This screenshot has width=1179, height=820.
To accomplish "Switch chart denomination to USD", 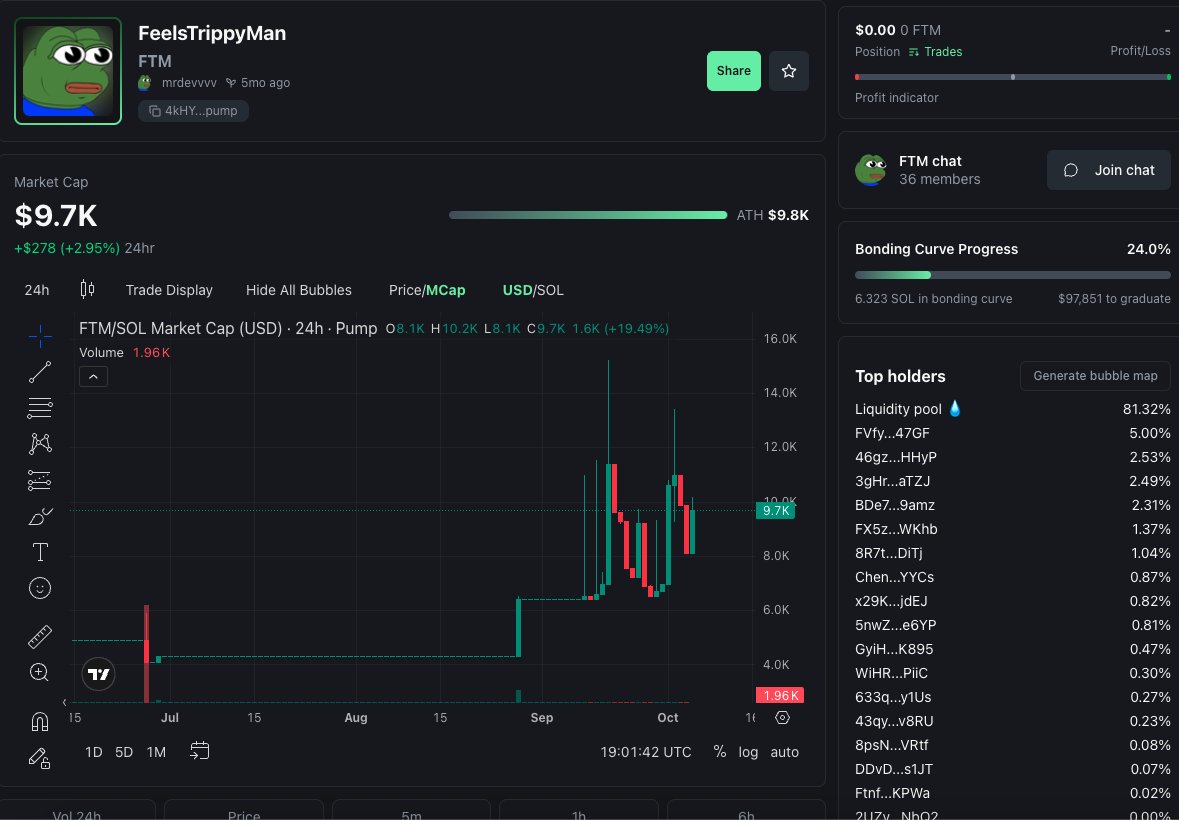I will 517,290.
